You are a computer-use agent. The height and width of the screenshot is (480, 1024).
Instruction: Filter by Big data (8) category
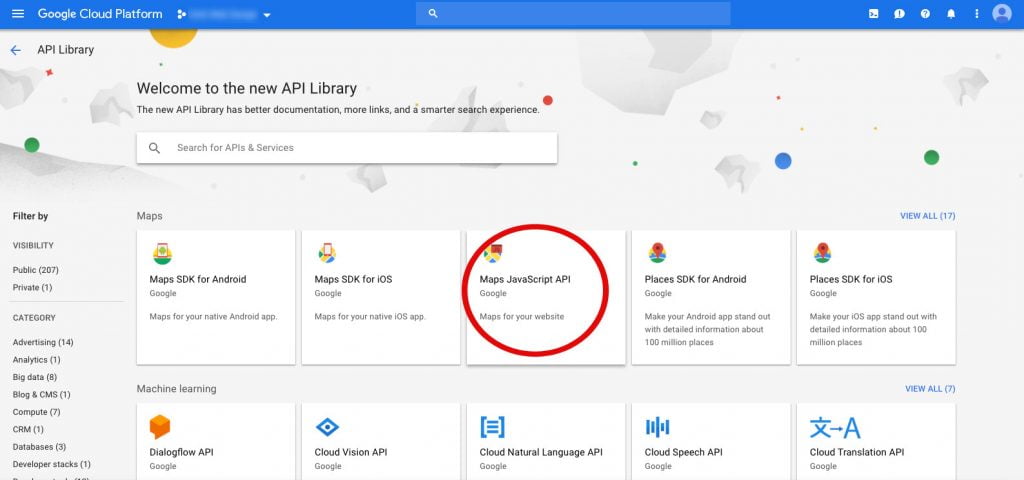35,377
